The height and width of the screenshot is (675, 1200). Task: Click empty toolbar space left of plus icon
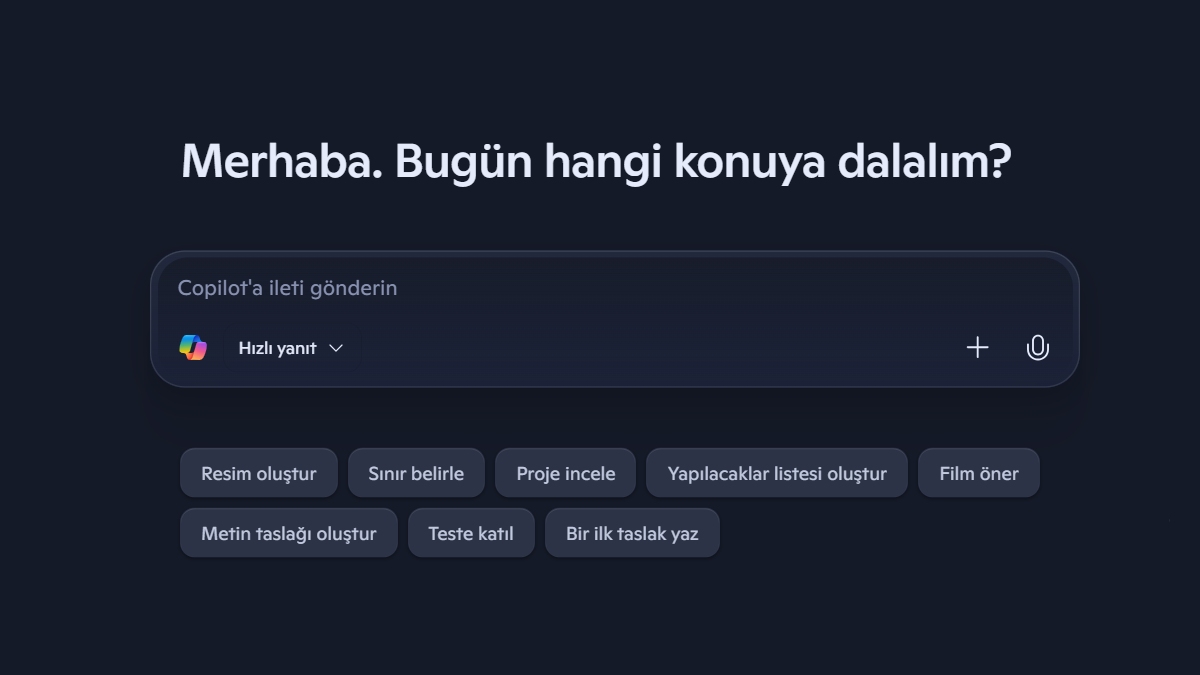[650, 348]
